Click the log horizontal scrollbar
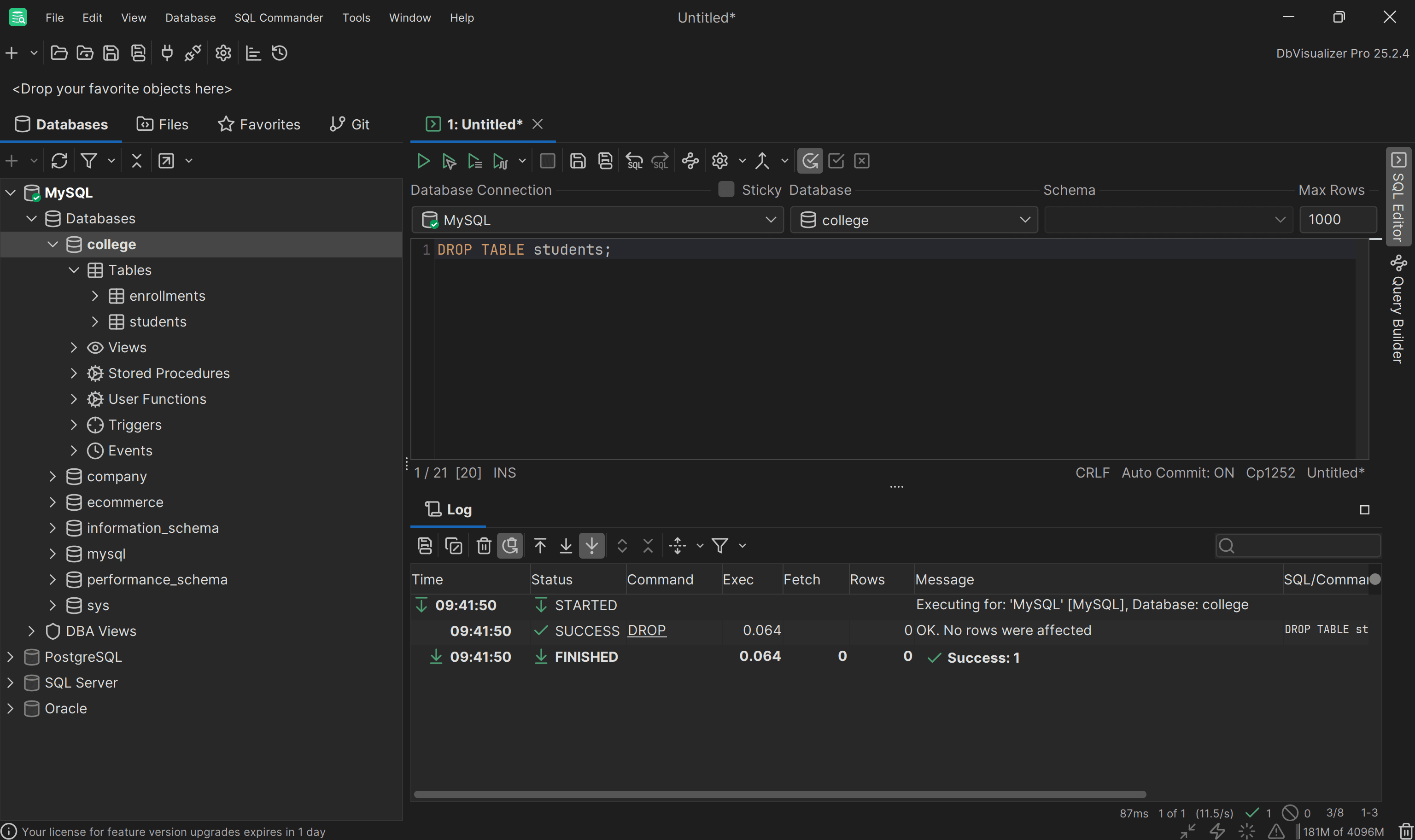1415x840 pixels. tap(779, 794)
